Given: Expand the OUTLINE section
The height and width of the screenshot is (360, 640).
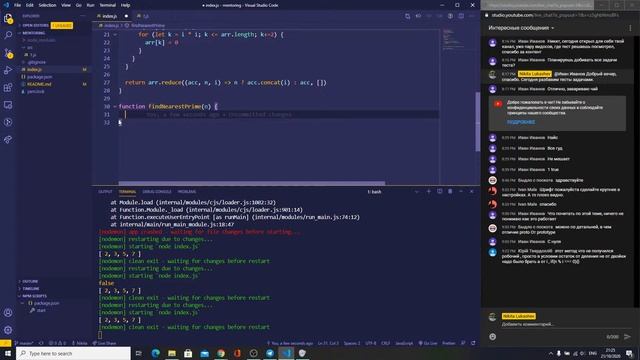Looking at the screenshot, I should 29,282.
